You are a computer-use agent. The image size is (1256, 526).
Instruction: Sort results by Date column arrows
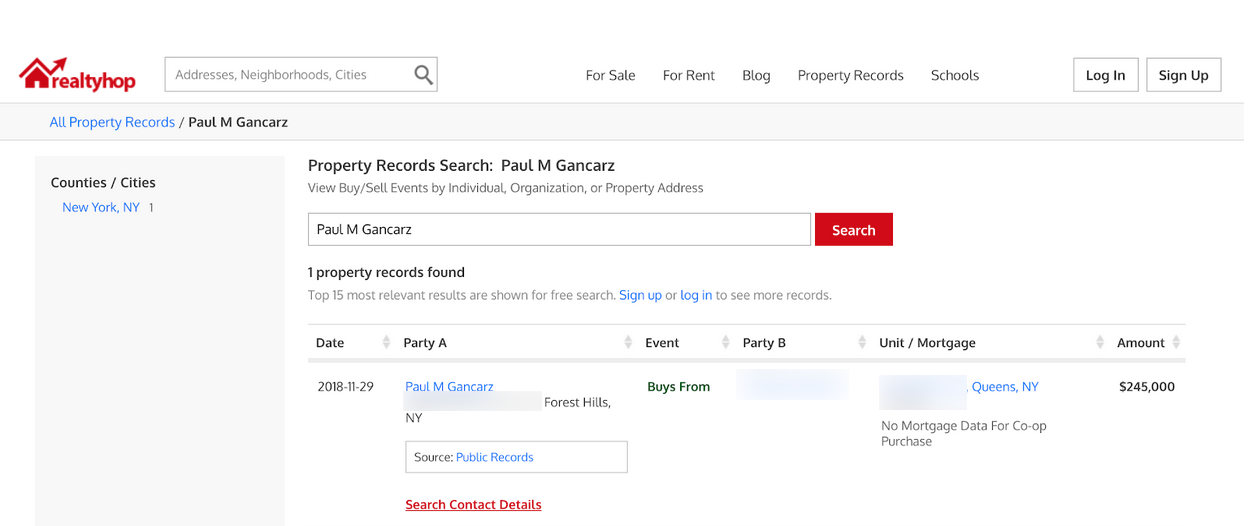coord(386,343)
